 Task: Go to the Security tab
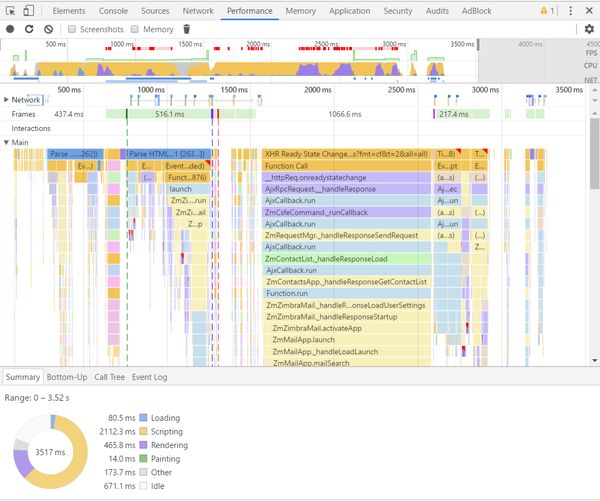[398, 11]
